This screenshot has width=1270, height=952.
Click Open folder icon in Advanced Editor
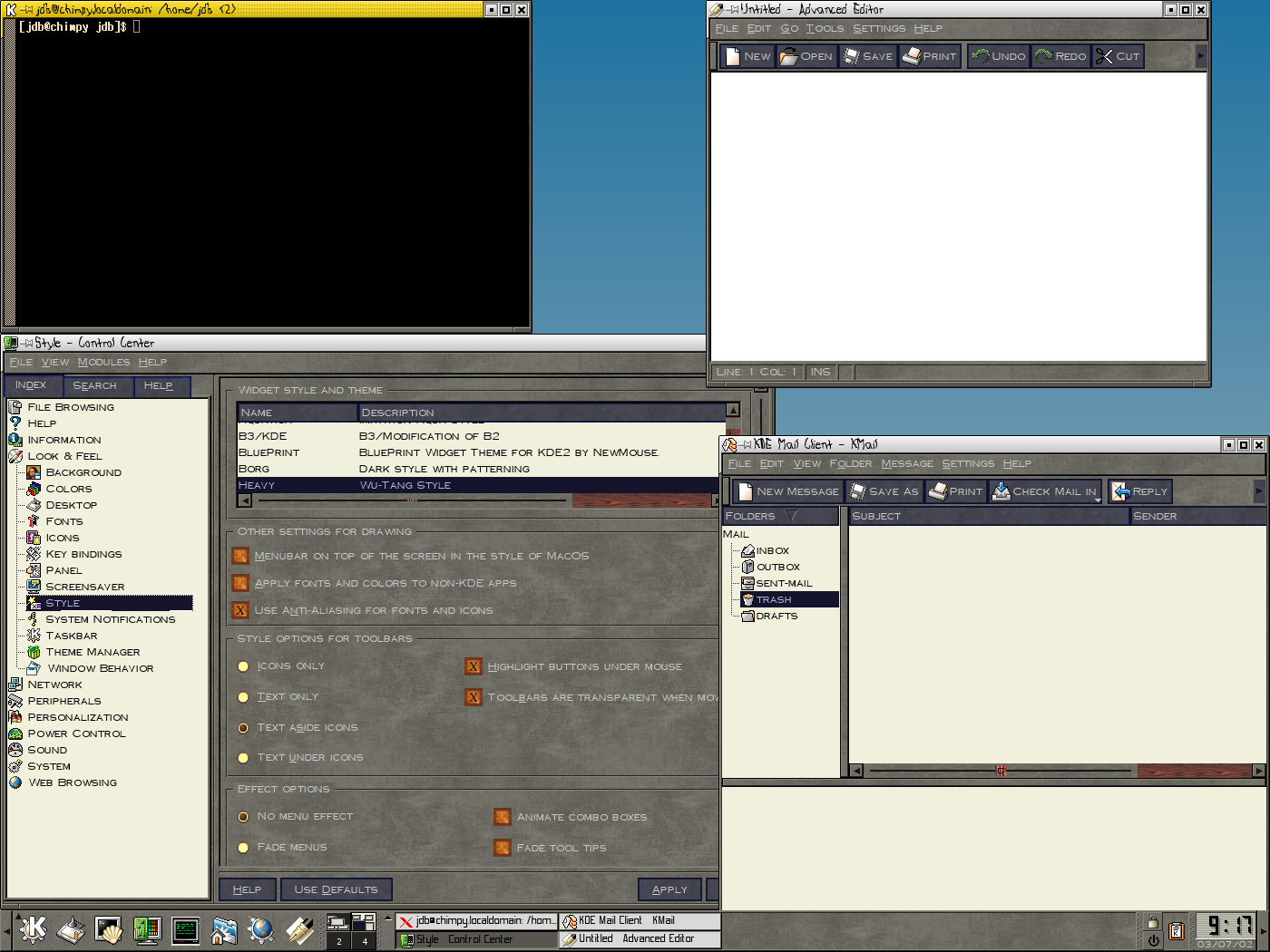(x=788, y=56)
